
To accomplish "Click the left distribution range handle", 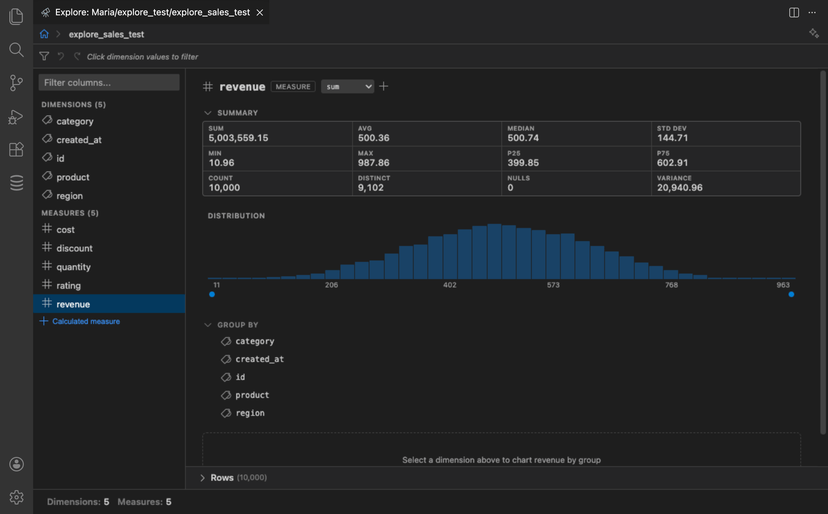I will pyautogui.click(x=212, y=294).
